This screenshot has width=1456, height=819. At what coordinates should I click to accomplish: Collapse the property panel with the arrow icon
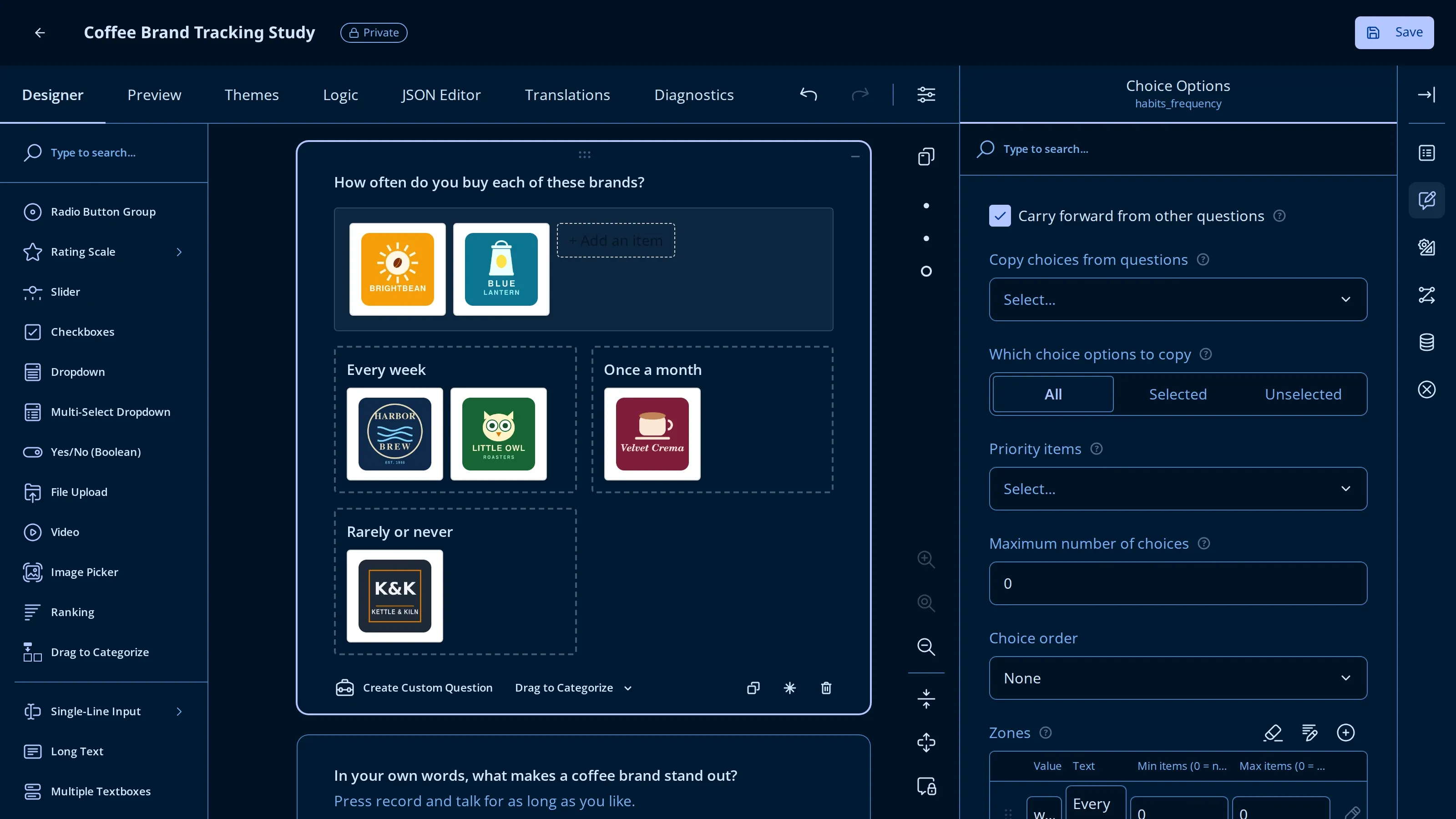(x=1426, y=94)
